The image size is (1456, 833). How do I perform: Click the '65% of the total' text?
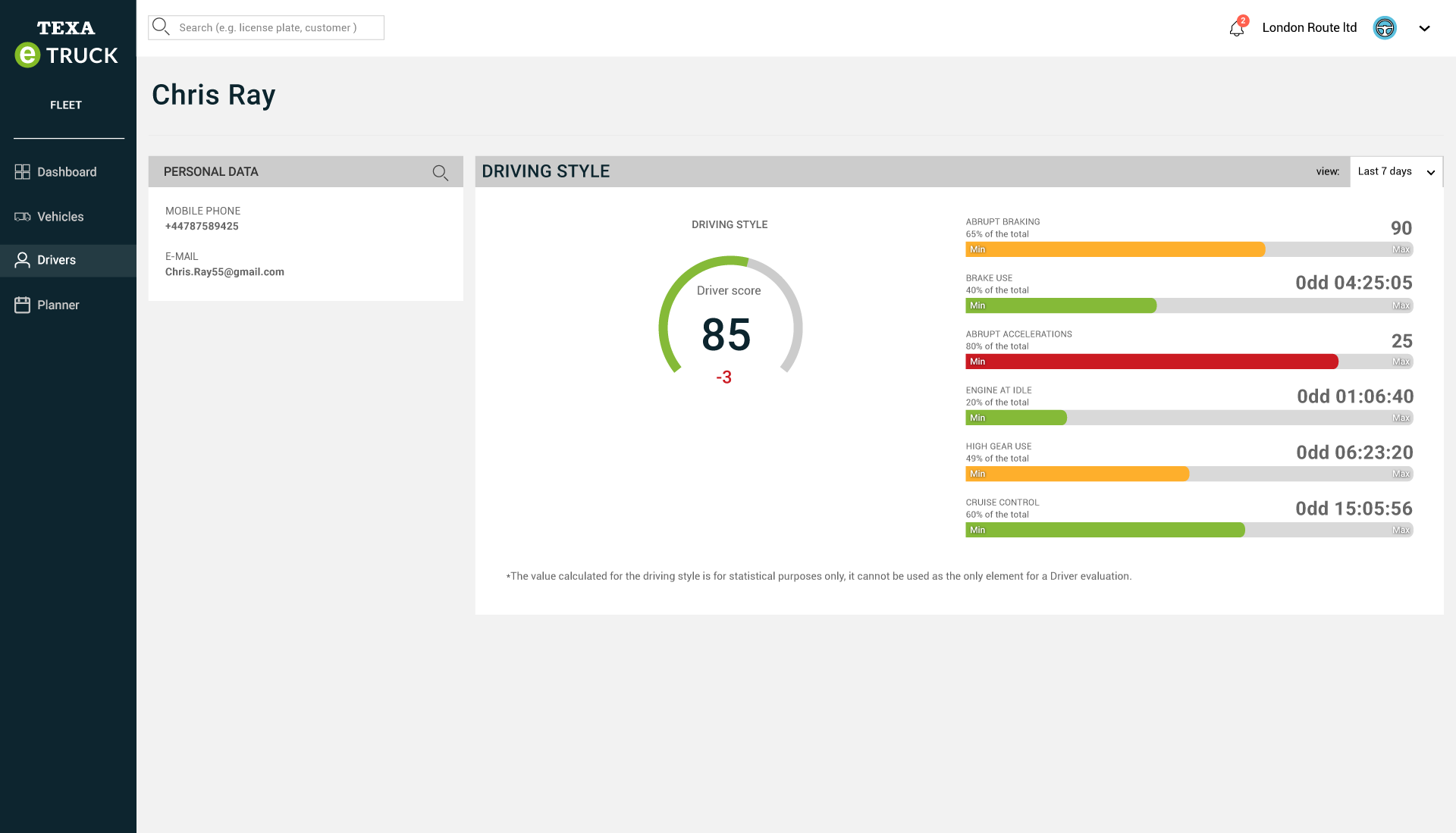[x=997, y=234]
